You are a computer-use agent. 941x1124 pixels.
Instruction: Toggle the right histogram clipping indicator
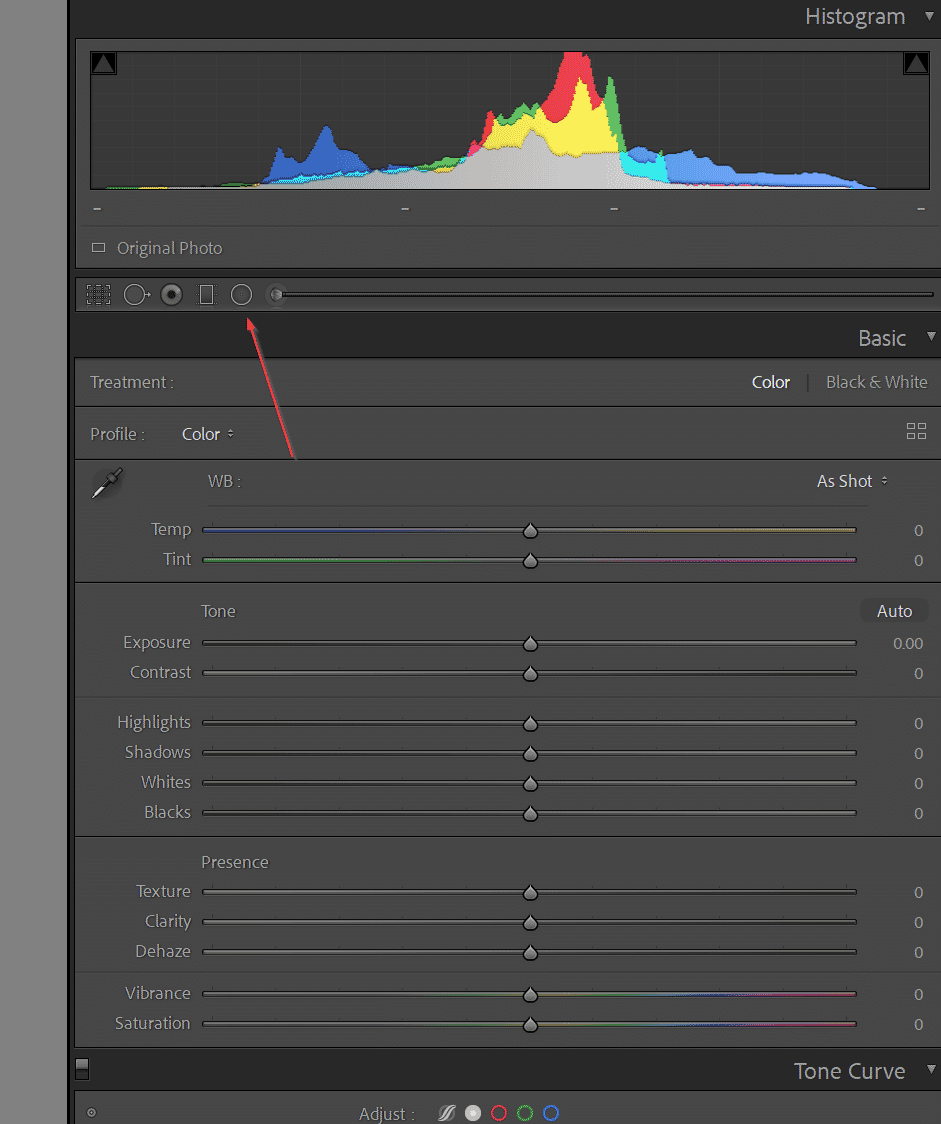point(915,62)
